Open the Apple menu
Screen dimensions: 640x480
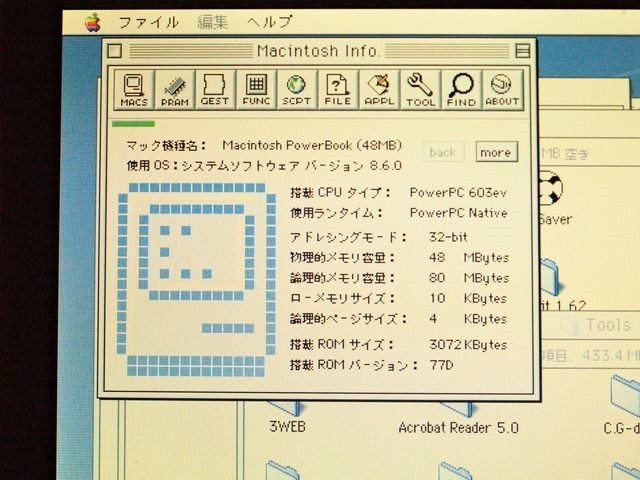pyautogui.click(x=93, y=22)
